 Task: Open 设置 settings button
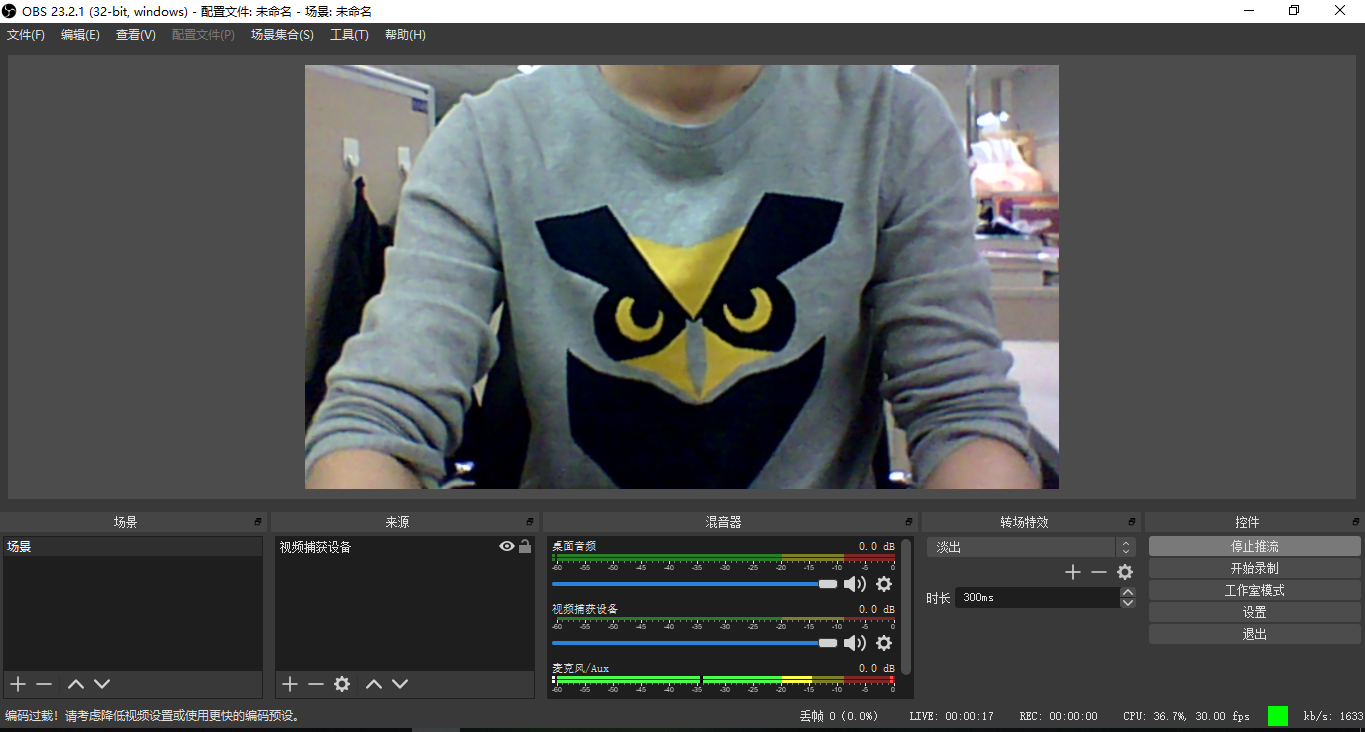click(x=1255, y=613)
